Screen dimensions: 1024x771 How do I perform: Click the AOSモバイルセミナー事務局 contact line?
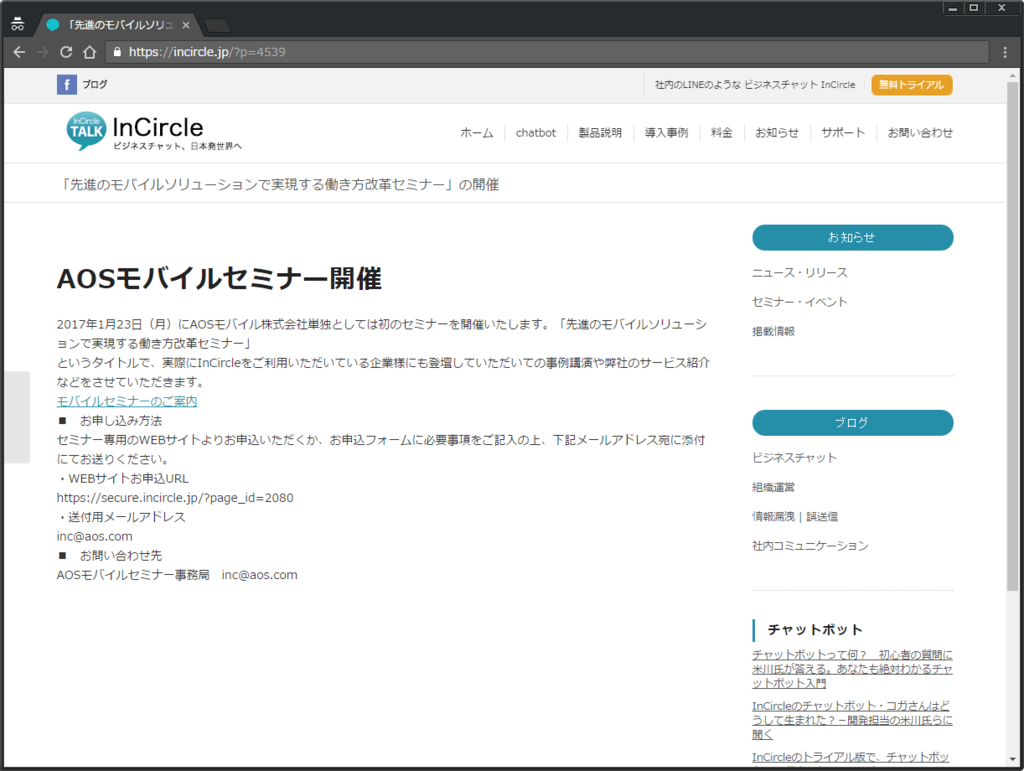click(177, 575)
